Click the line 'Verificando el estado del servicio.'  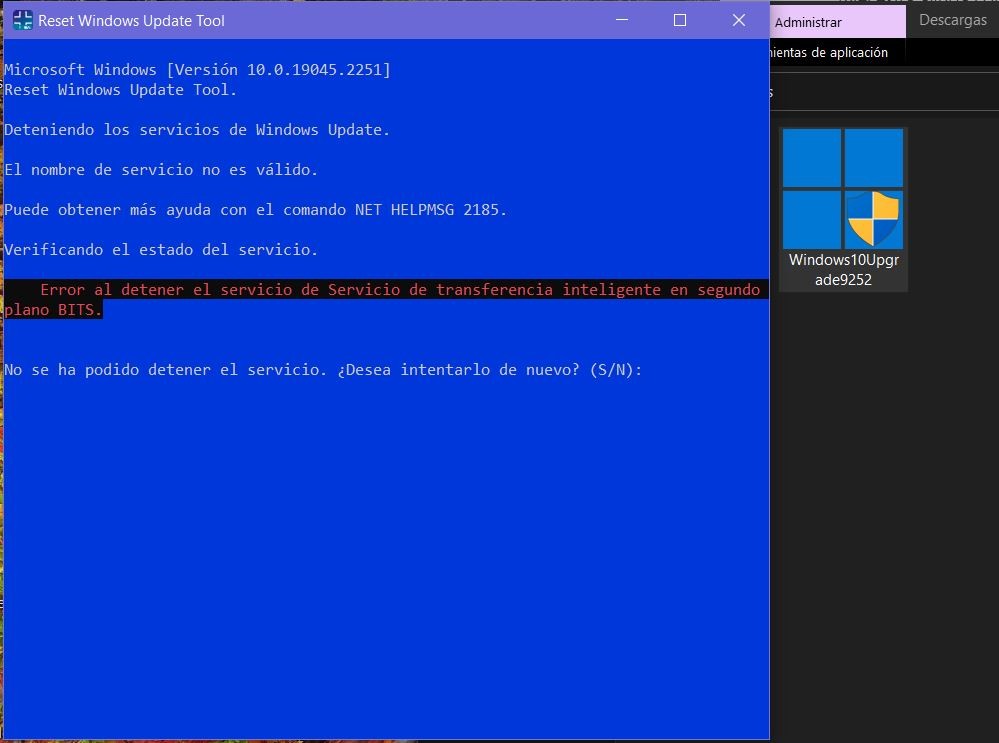tap(161, 250)
